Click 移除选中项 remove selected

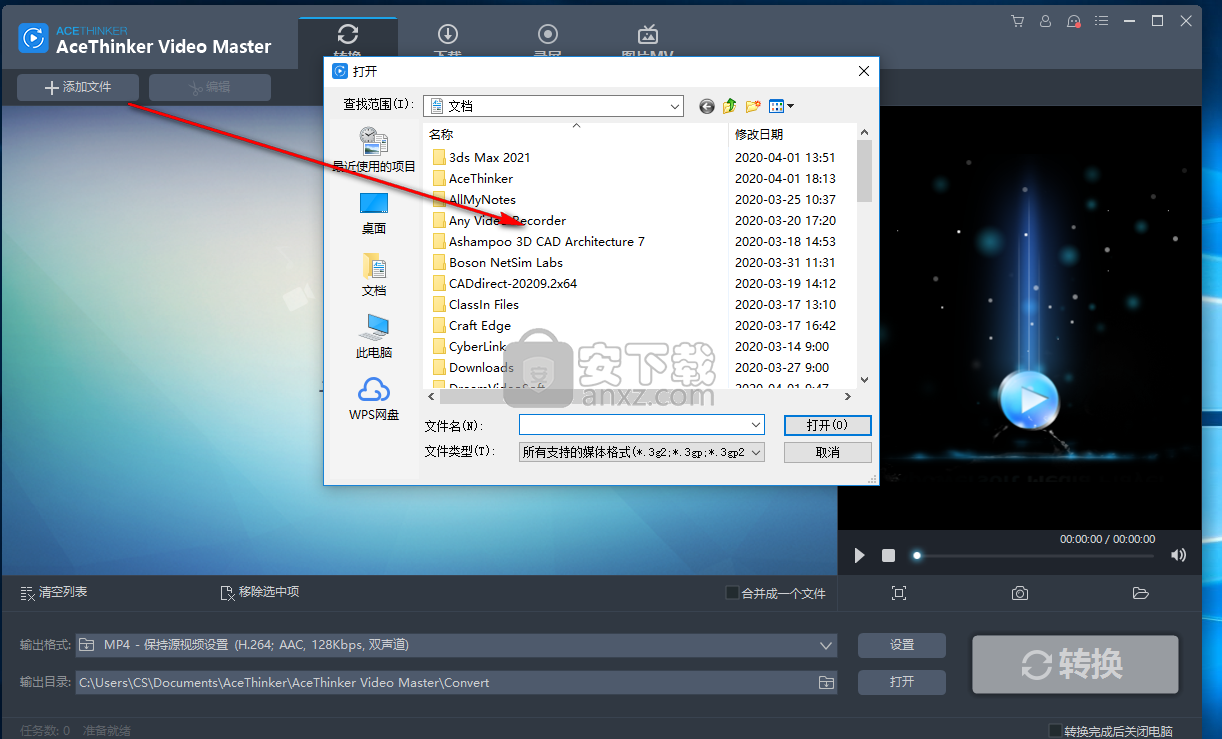259,592
